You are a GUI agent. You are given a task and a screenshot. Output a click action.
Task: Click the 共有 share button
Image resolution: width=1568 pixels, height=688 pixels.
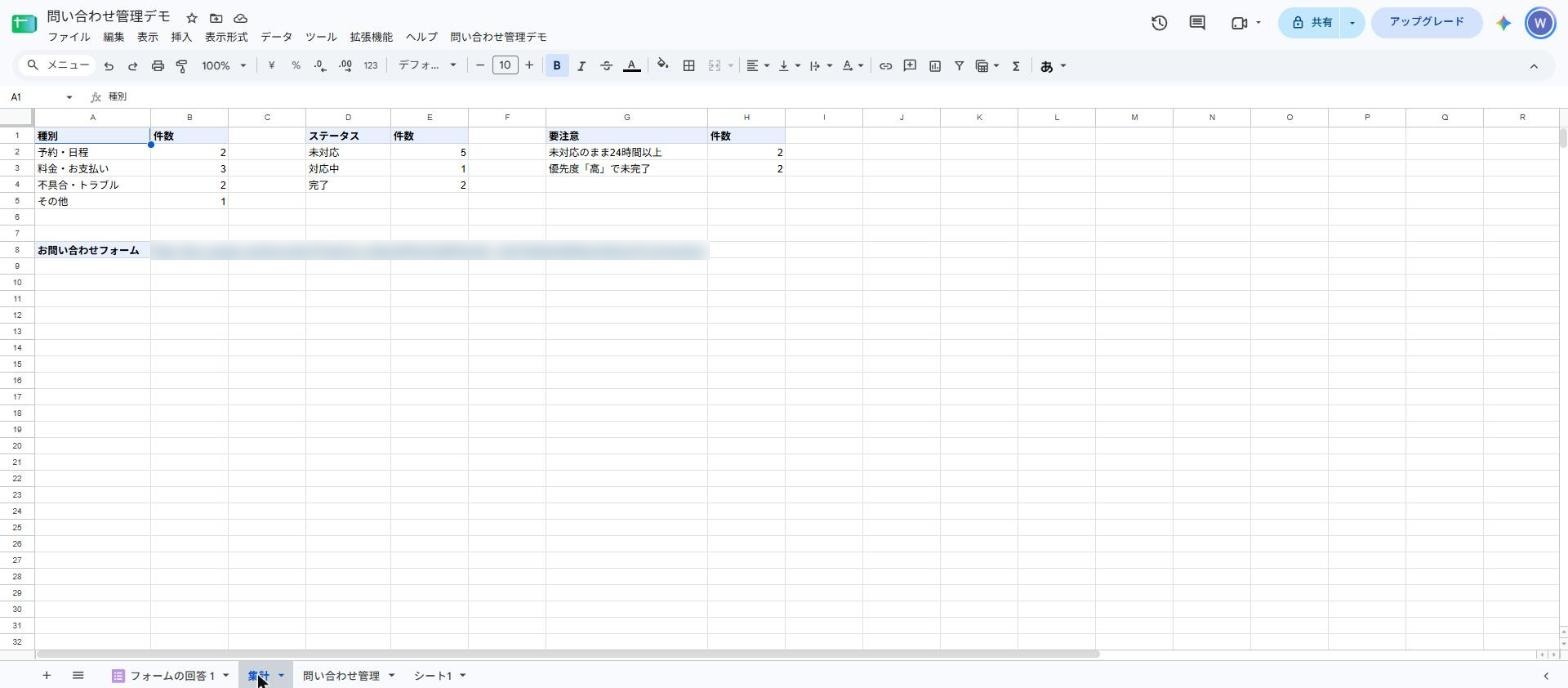(x=1311, y=22)
